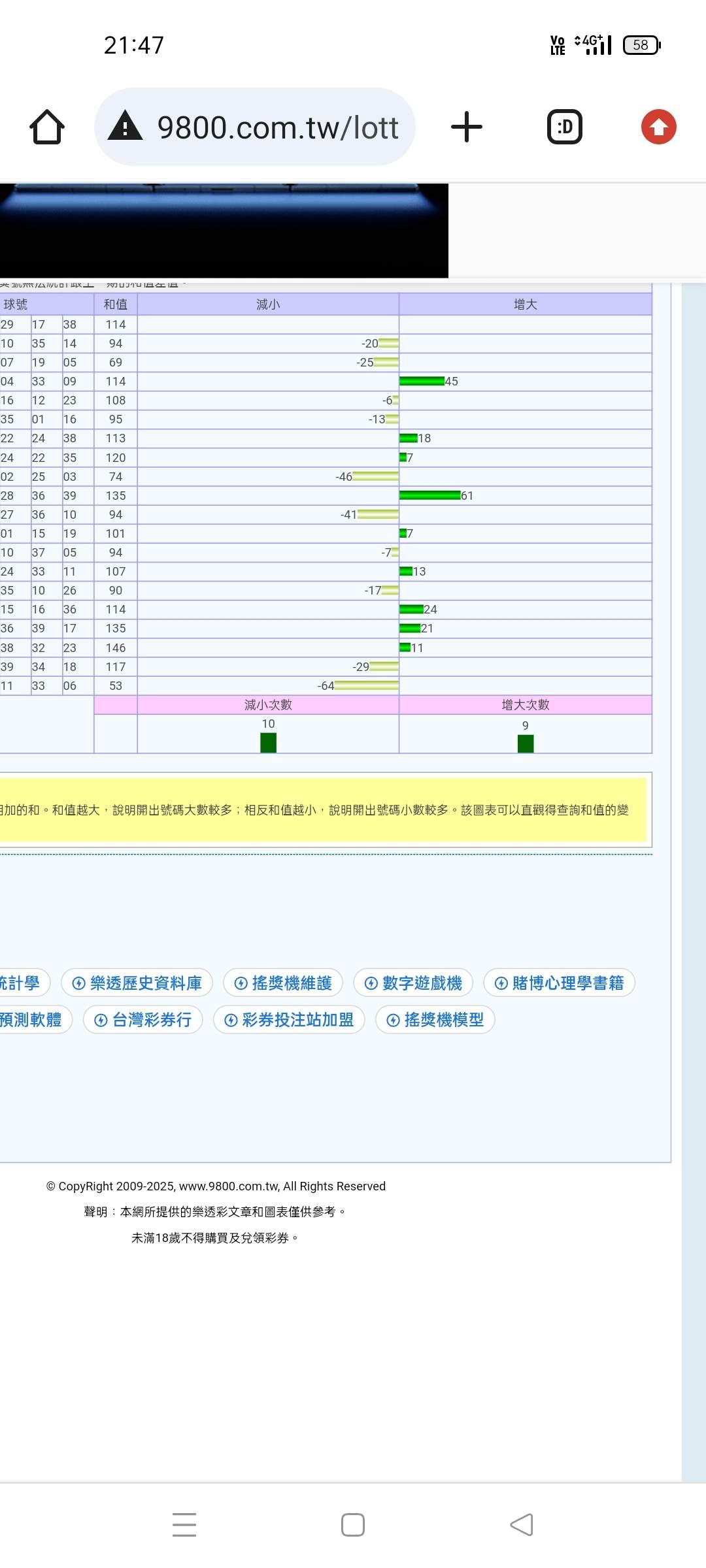Image resolution: width=706 pixels, height=1568 pixels.
Task: Tap the lightning icon beside 數字遊戲機
Action: click(x=371, y=983)
